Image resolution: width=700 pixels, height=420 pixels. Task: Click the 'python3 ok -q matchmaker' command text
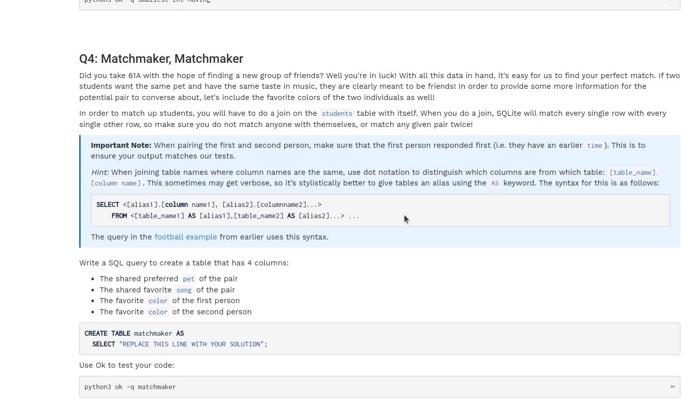click(130, 387)
